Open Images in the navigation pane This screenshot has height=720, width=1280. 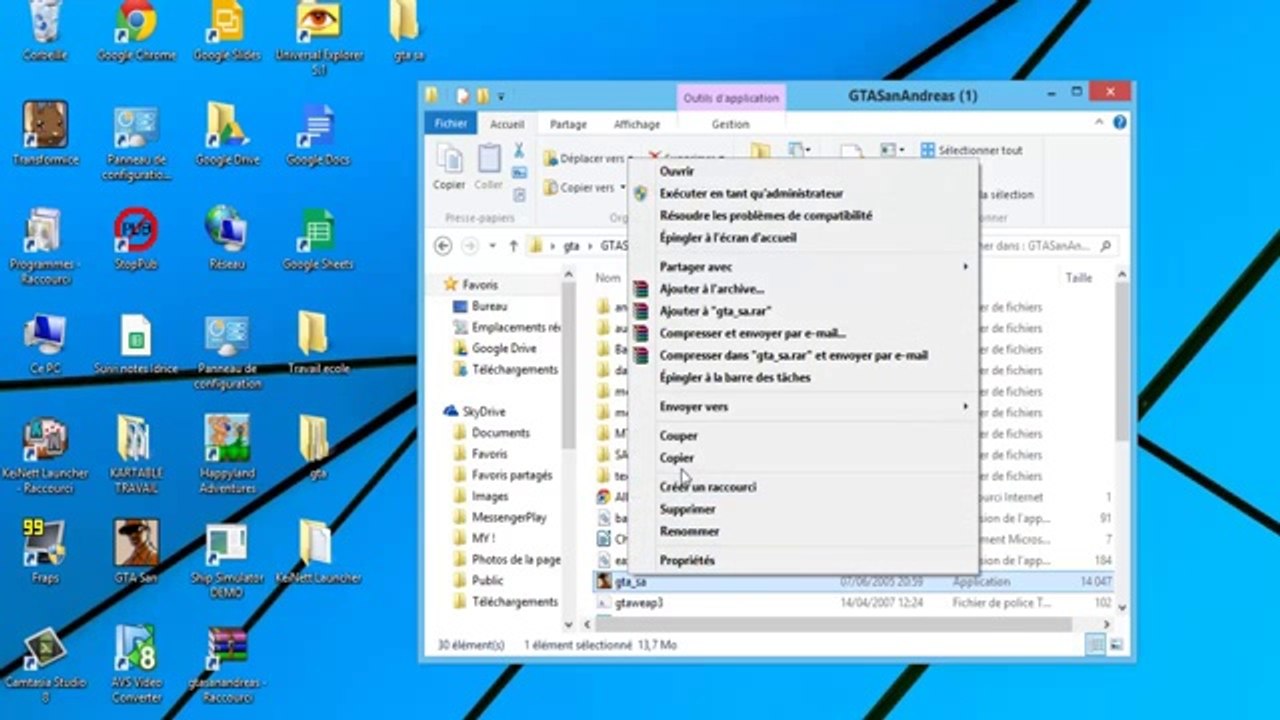pos(490,496)
